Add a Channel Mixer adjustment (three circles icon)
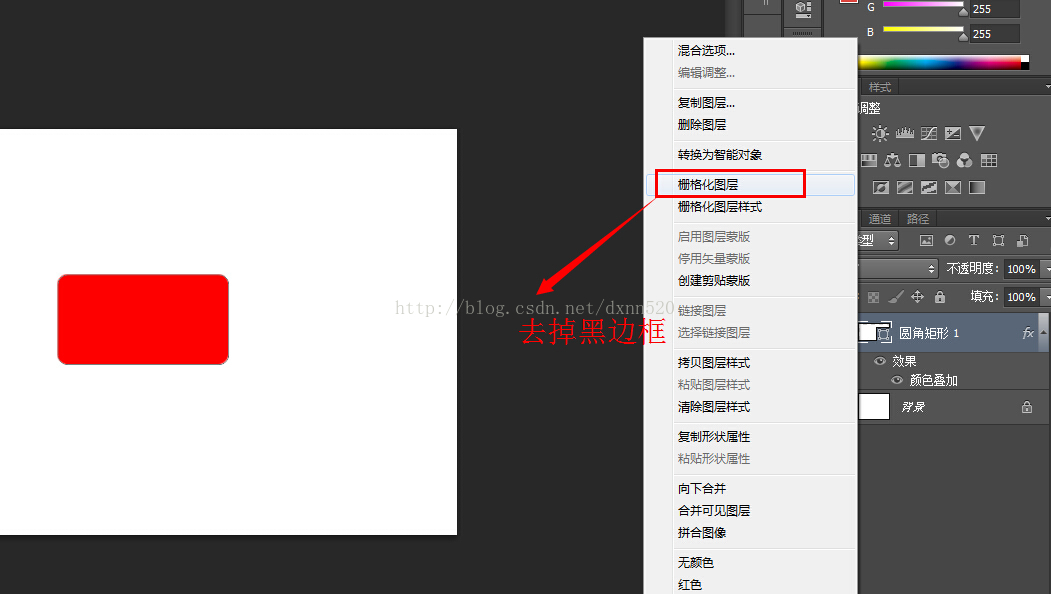This screenshot has height=594, width=1051. (965, 160)
